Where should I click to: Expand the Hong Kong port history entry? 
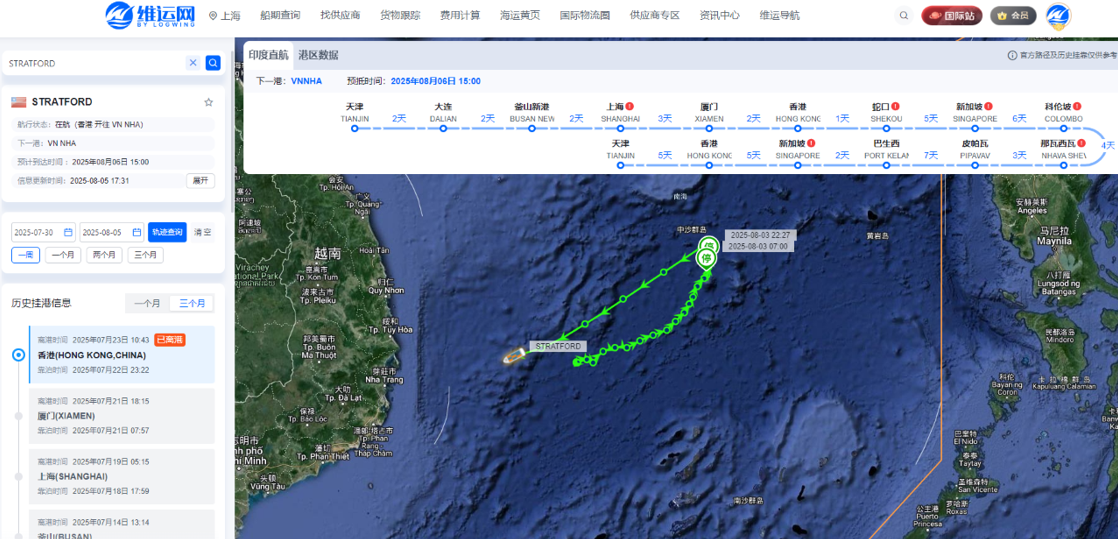[121, 355]
